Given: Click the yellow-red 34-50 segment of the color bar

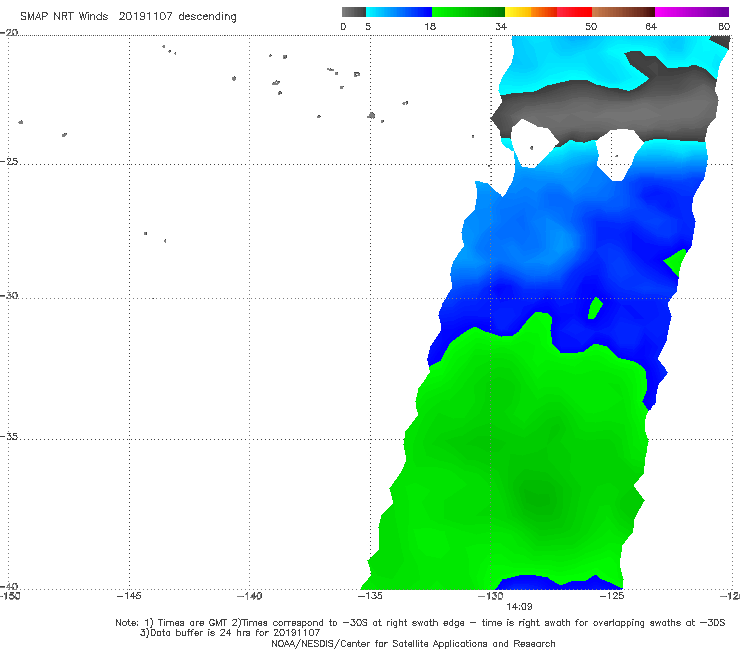Looking at the screenshot, I should point(548,12).
